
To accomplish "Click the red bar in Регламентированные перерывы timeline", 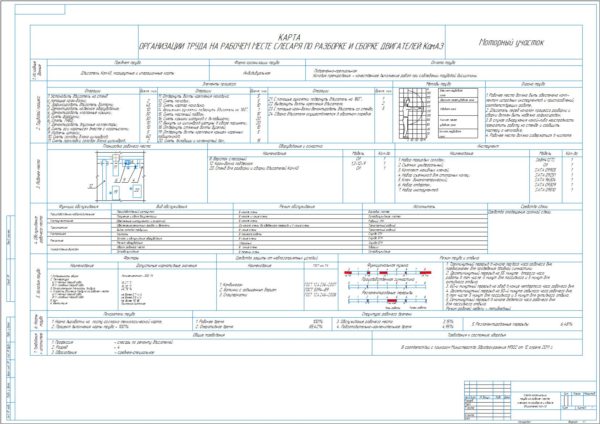I will 391,301.
